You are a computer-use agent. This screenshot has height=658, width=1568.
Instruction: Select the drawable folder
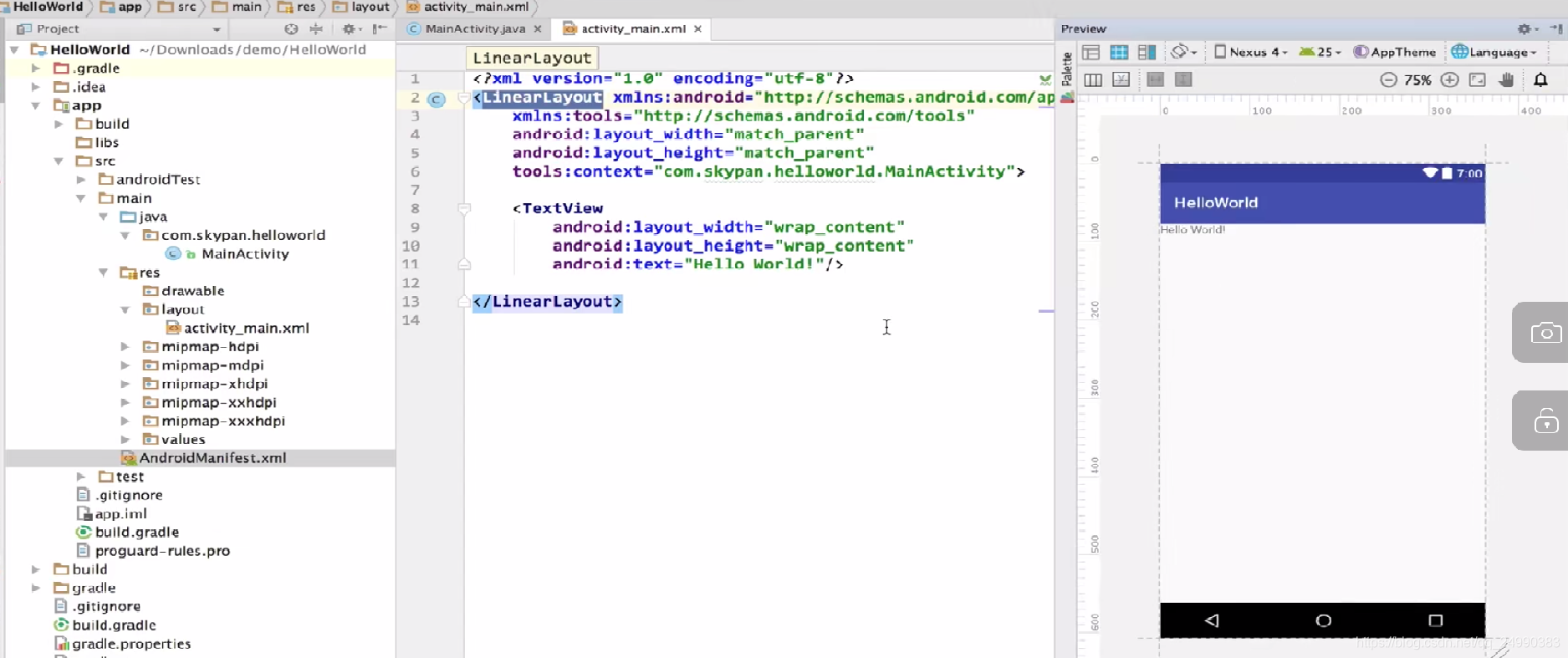pyautogui.click(x=192, y=291)
